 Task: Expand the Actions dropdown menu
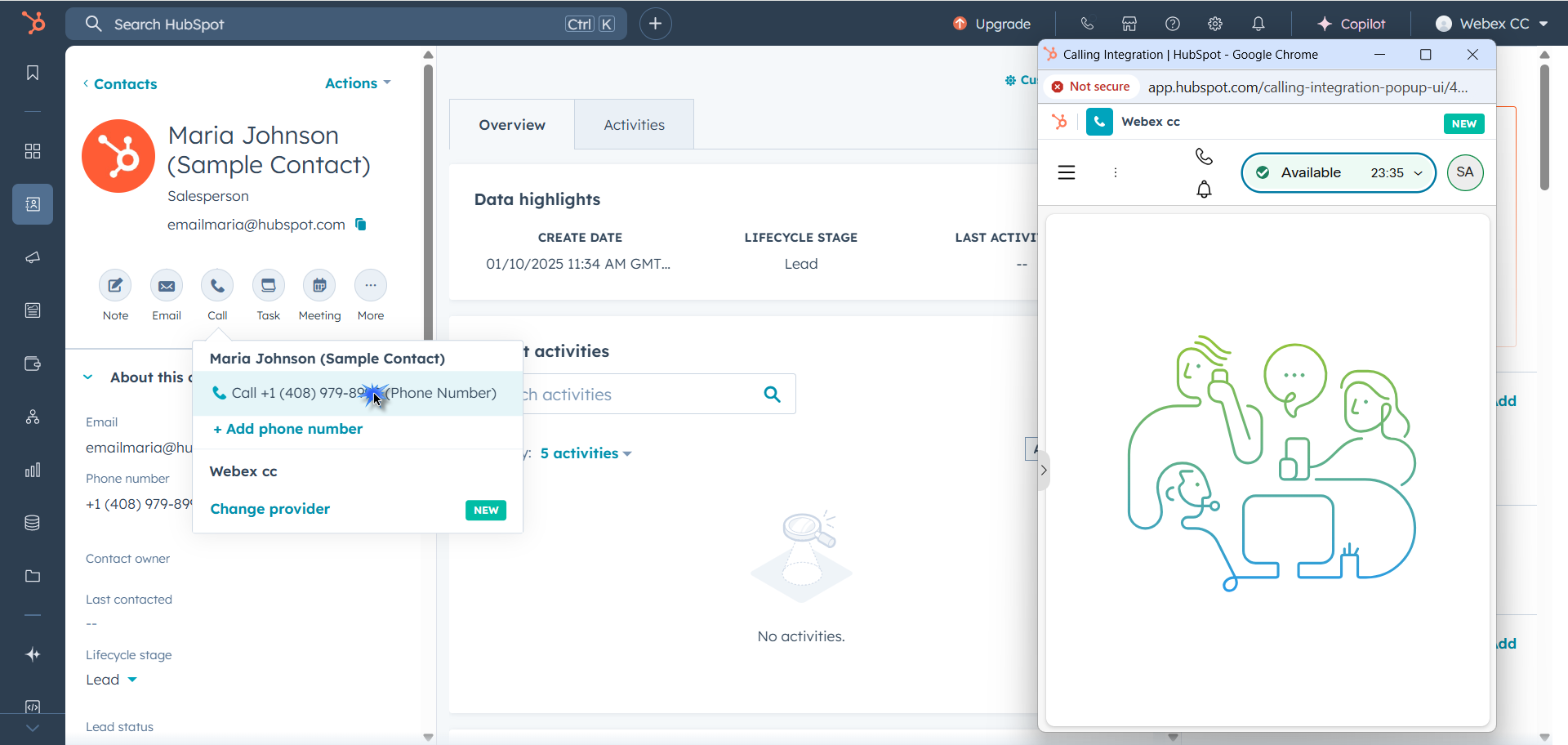[358, 83]
